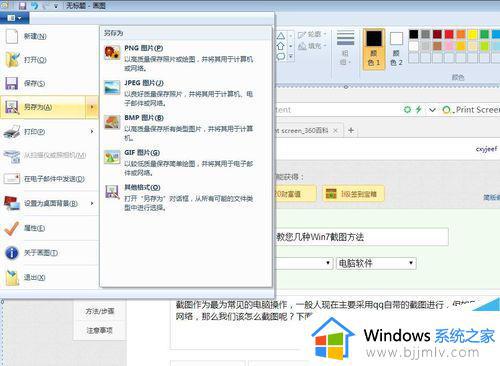Save as BMP picture option
The width and height of the screenshot is (500, 366).
point(186,128)
